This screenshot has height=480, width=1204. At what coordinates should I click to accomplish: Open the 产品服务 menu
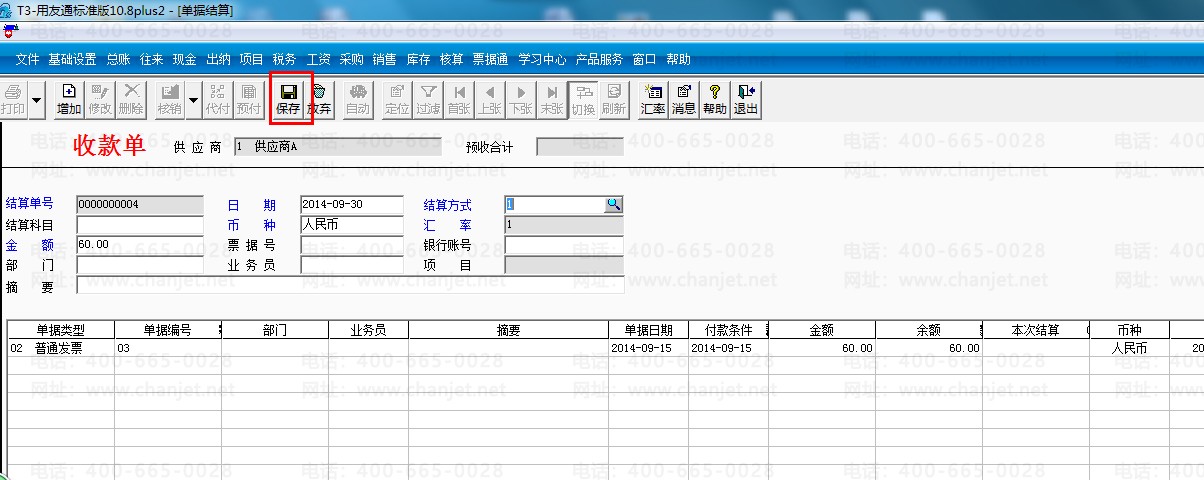(x=599, y=59)
